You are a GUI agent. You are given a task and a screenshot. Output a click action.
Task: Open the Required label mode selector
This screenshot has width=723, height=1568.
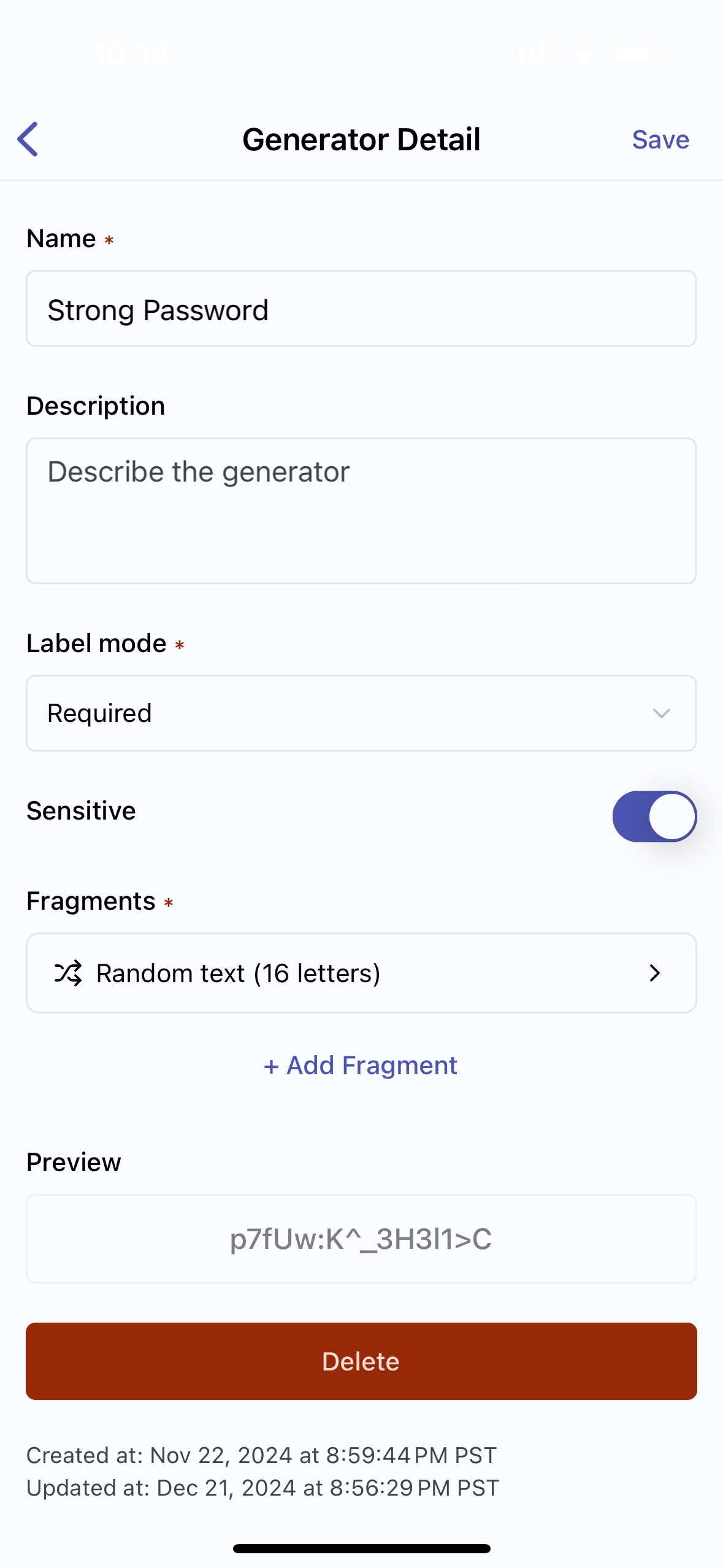click(x=361, y=713)
